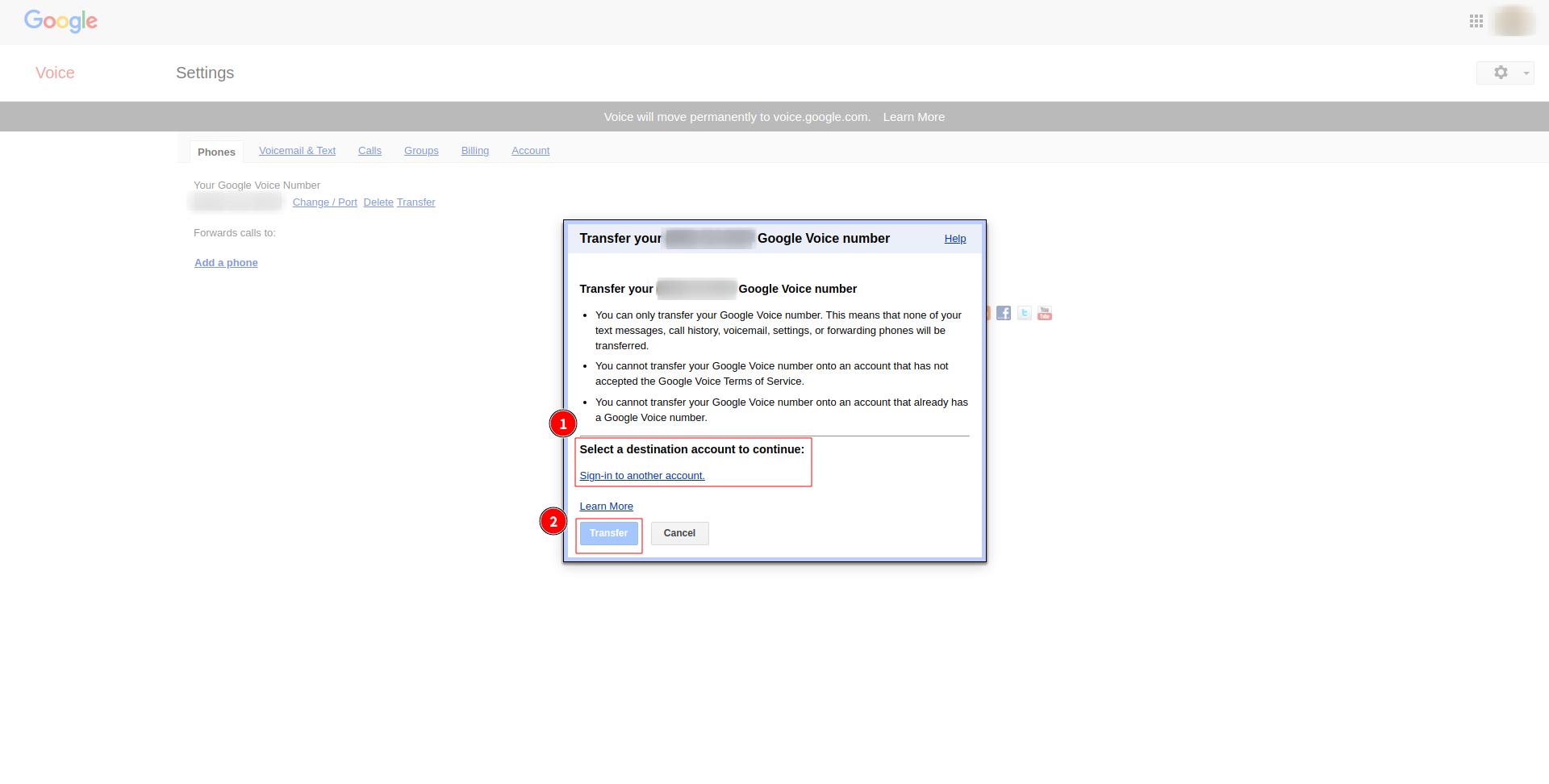Open the Voicemail & Text tab
The height and width of the screenshot is (784, 1549).
tap(297, 151)
